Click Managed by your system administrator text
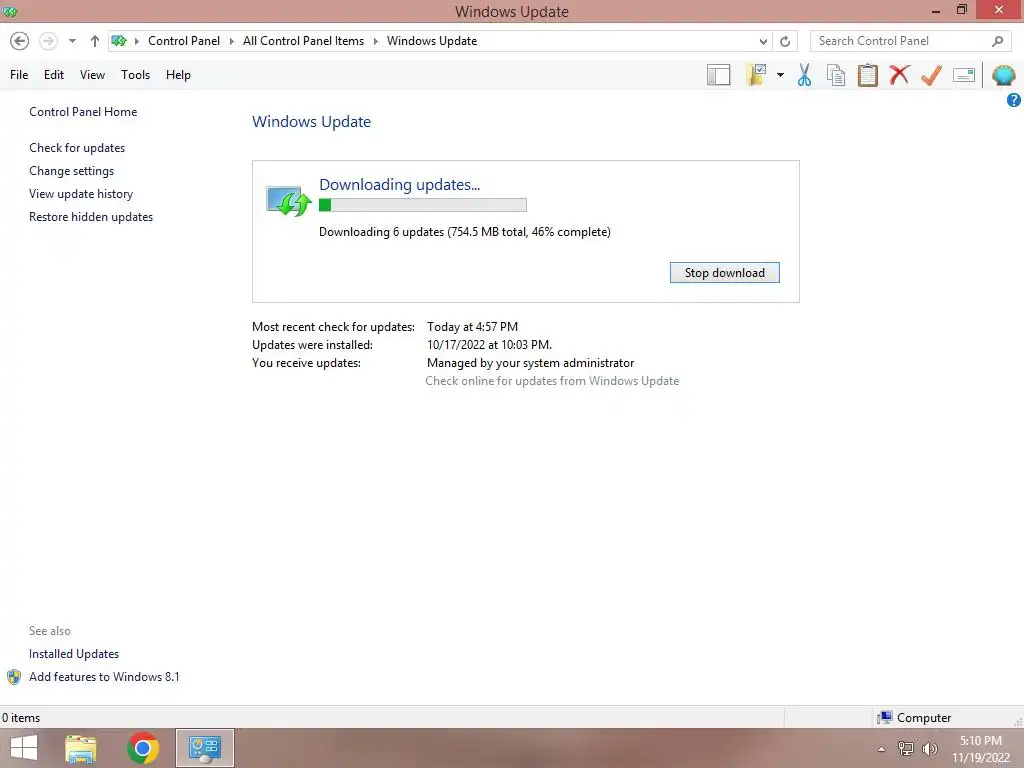The image size is (1024, 768). 530,362
